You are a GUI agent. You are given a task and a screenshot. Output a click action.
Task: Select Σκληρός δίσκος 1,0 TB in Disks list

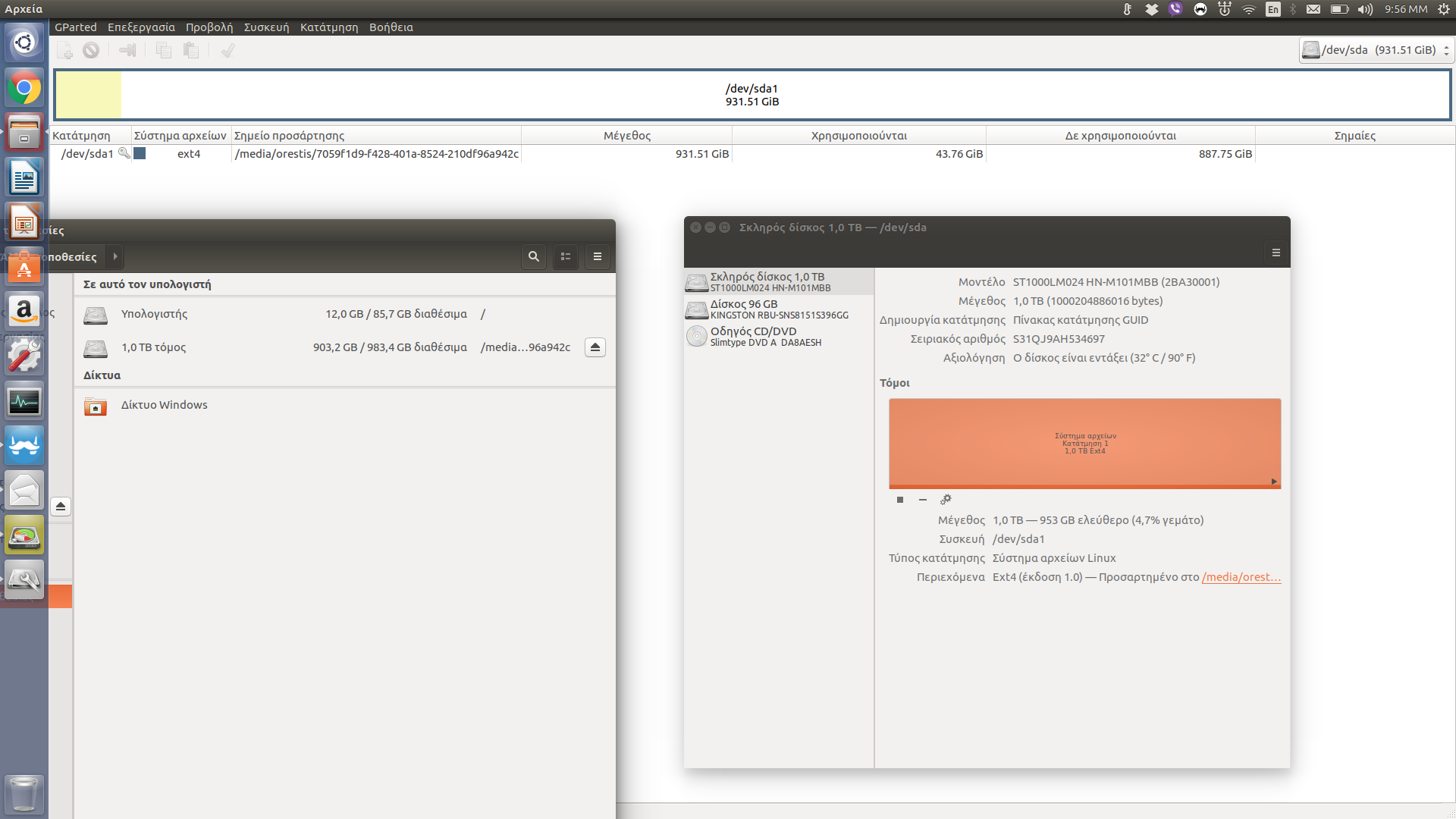pyautogui.click(x=779, y=281)
